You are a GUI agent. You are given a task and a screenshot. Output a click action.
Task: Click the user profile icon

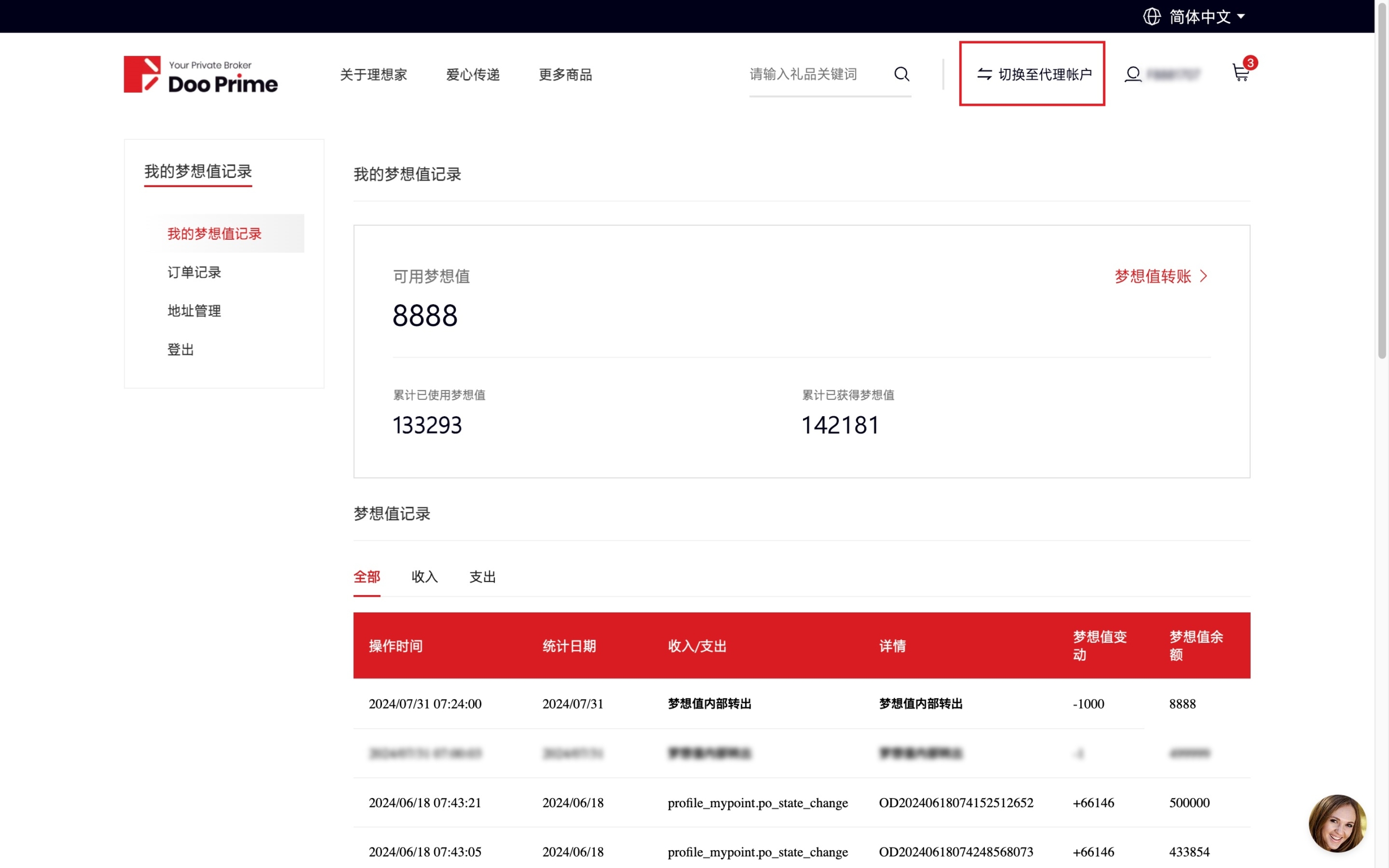[1132, 74]
